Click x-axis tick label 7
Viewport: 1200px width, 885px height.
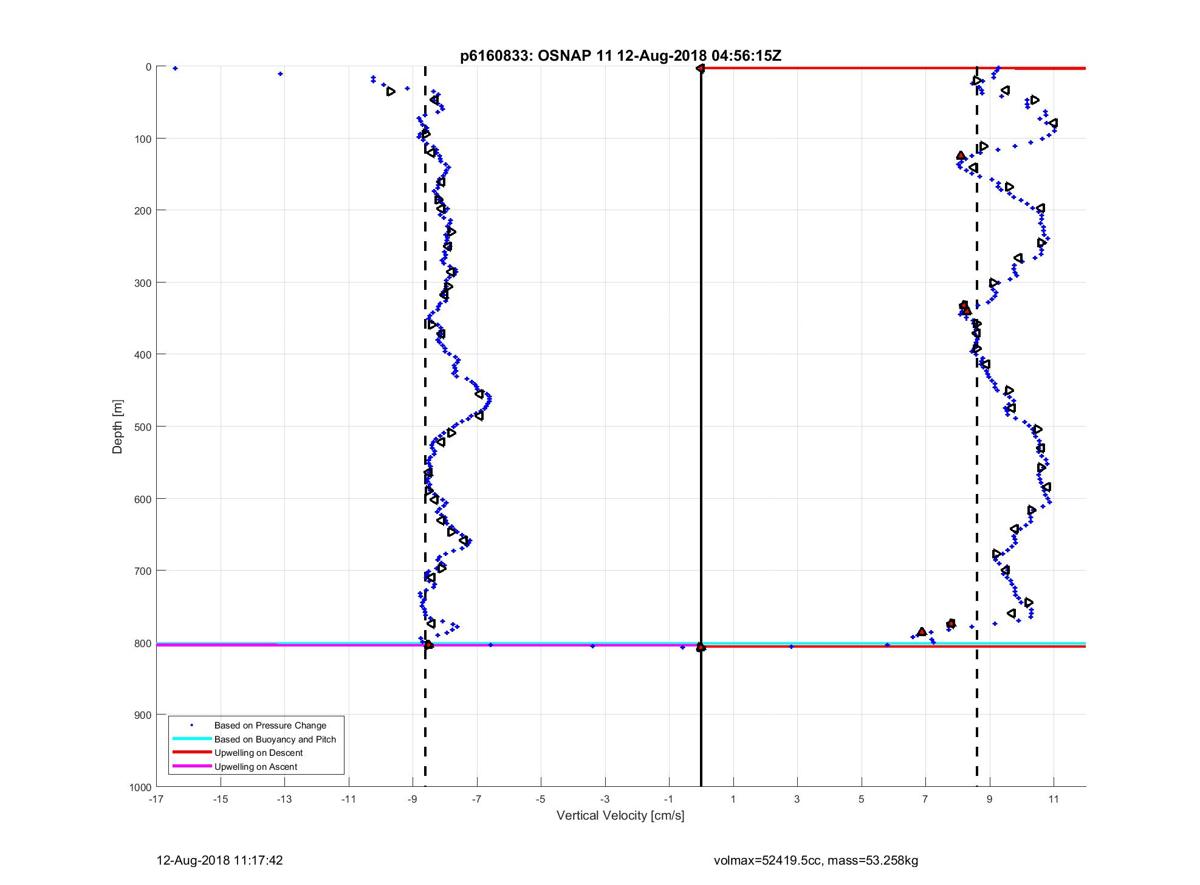(925, 799)
